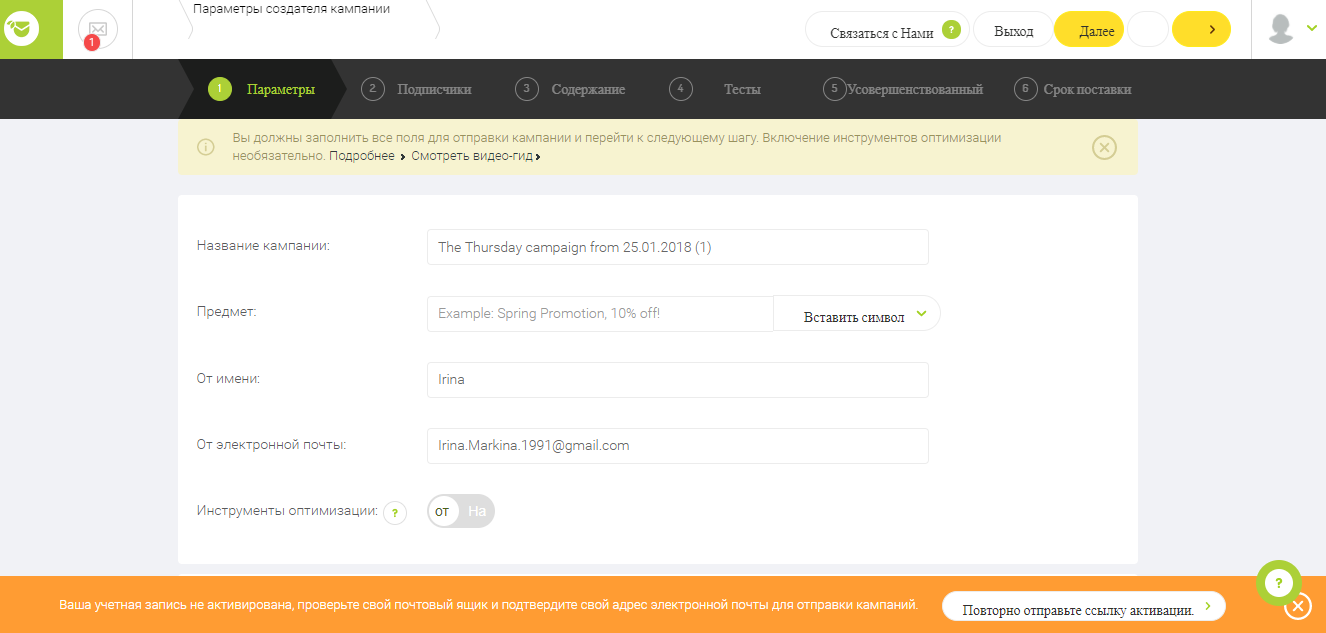This screenshot has height=633, width=1326.
Task: Click help icon next to Инструменты оптимизации
Action: [395, 513]
